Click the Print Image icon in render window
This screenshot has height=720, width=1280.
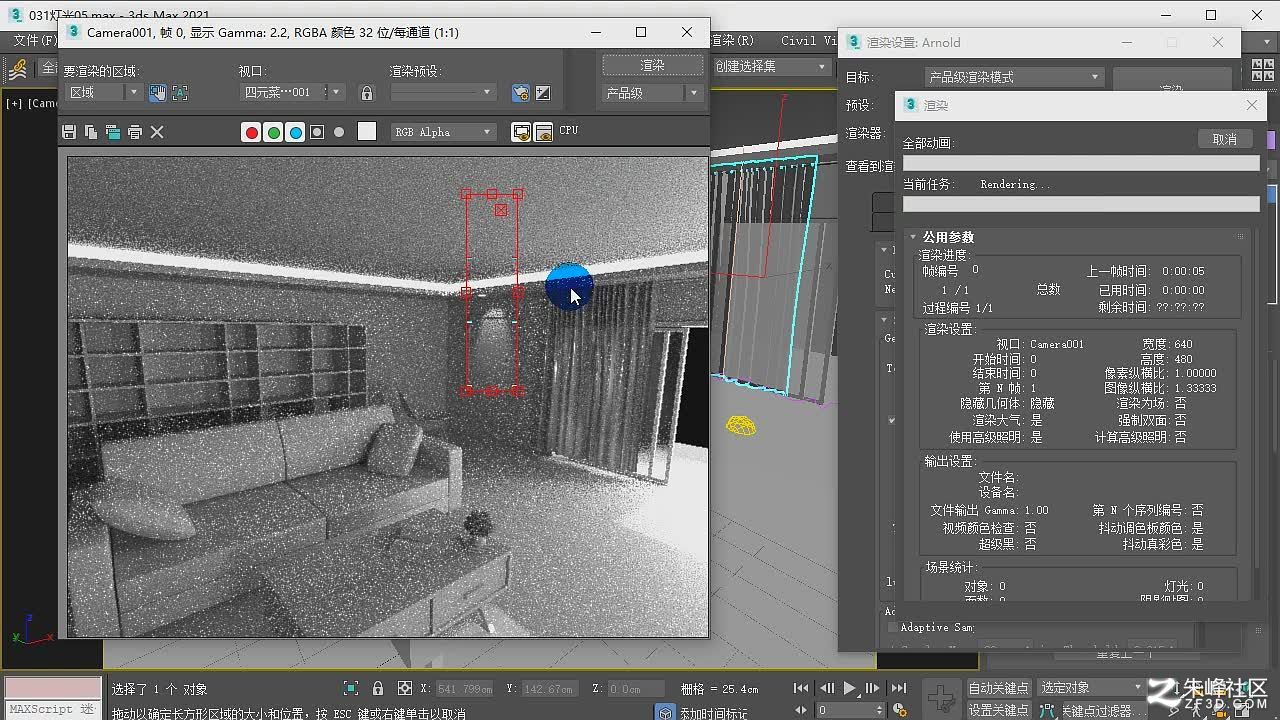pos(135,132)
